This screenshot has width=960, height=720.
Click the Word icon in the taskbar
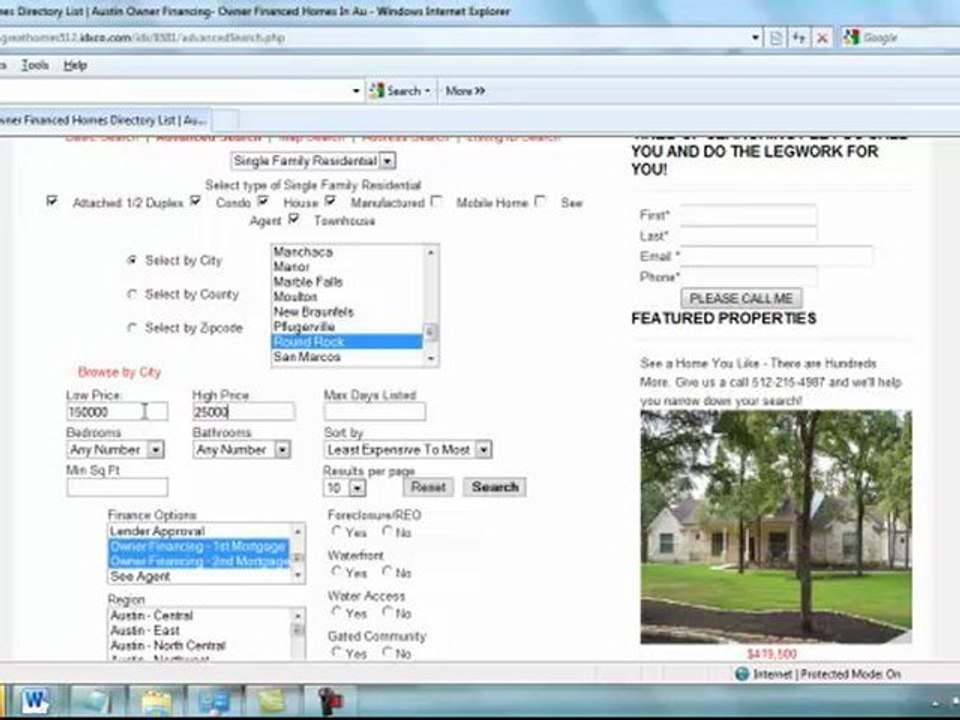pyautogui.click(x=36, y=701)
